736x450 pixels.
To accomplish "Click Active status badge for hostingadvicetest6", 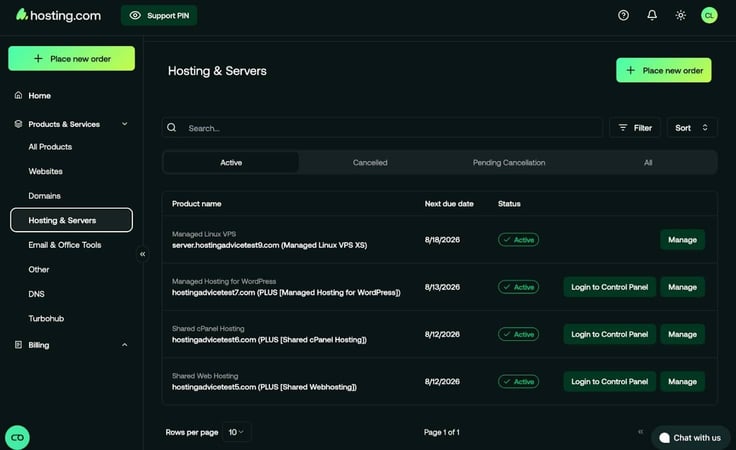I will [518, 335].
